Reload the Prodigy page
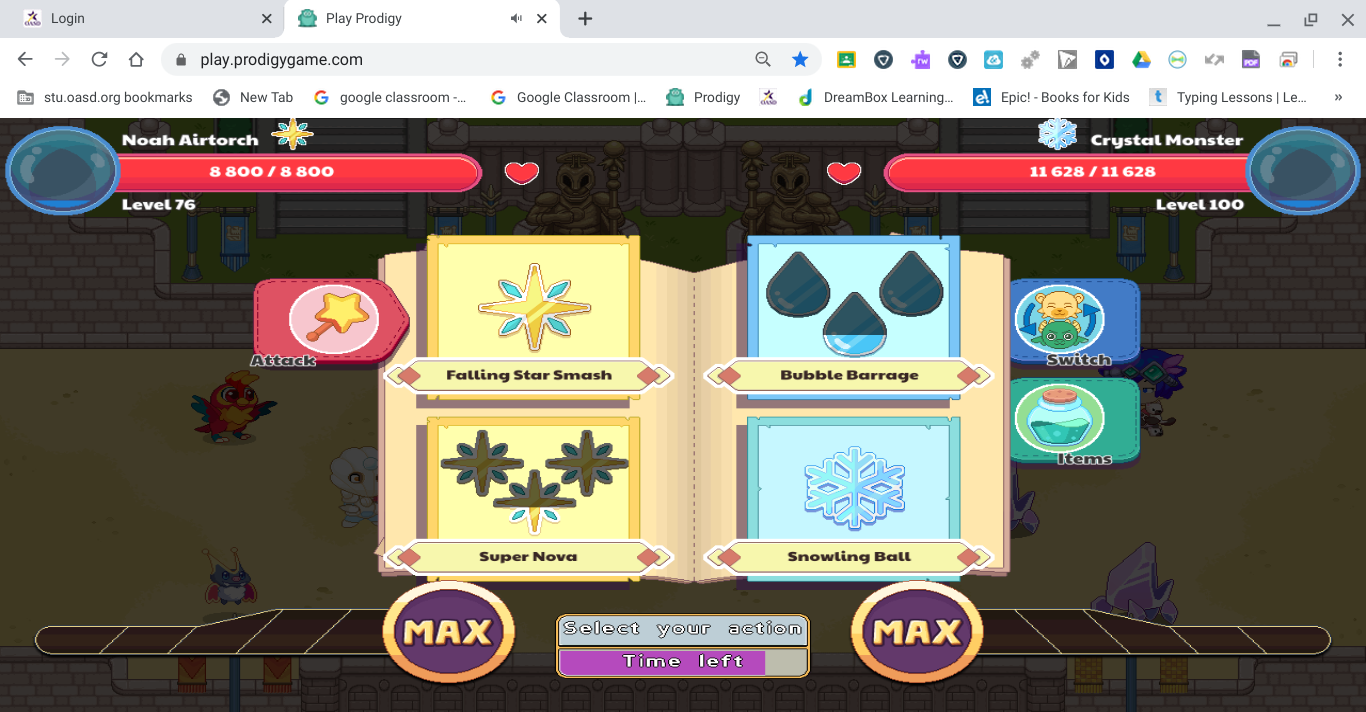1366x712 pixels. [x=99, y=59]
